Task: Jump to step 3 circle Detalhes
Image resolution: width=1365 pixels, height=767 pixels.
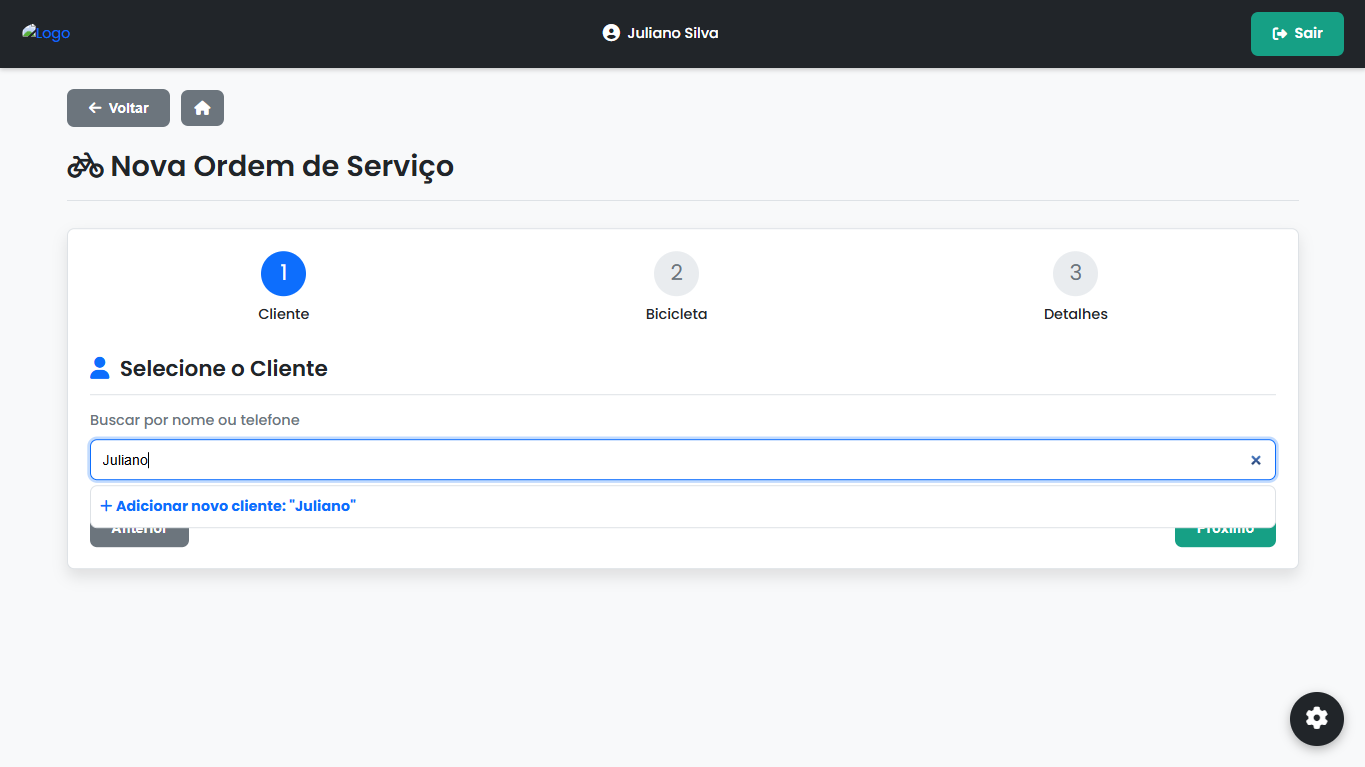Action: [x=1075, y=273]
